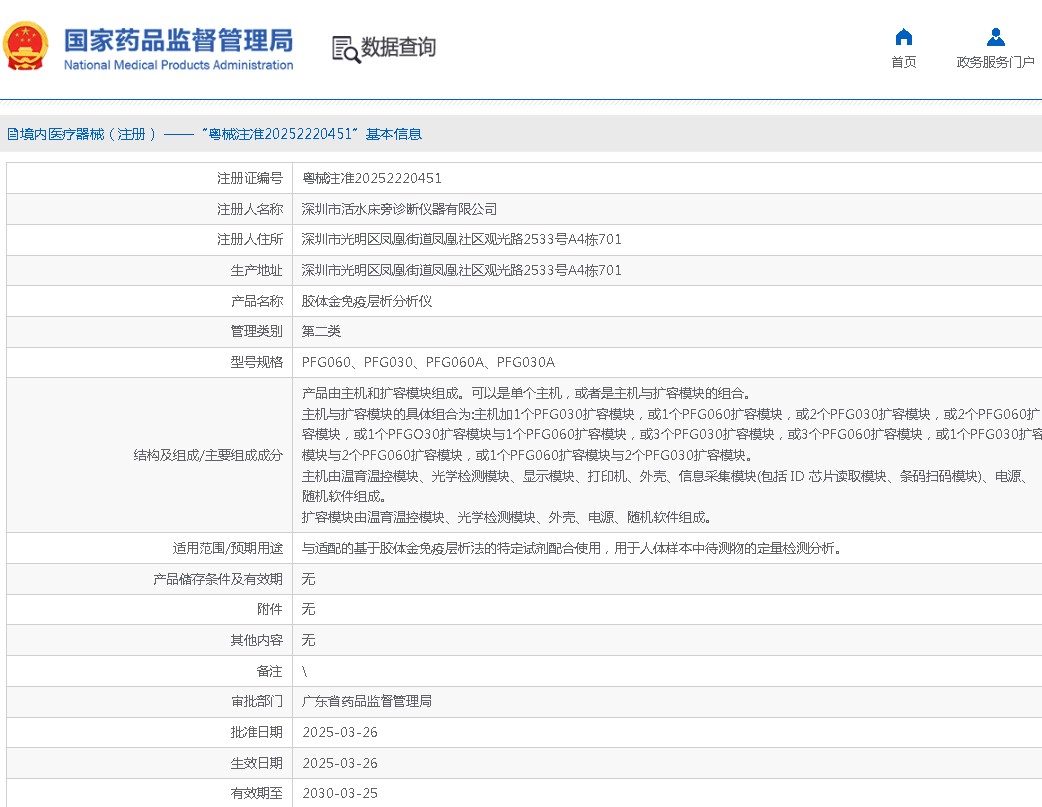Click registrant name 深圳市活水床旁诊断仪器有限公司
Image resolution: width=1042 pixels, height=807 pixels.
399,210
